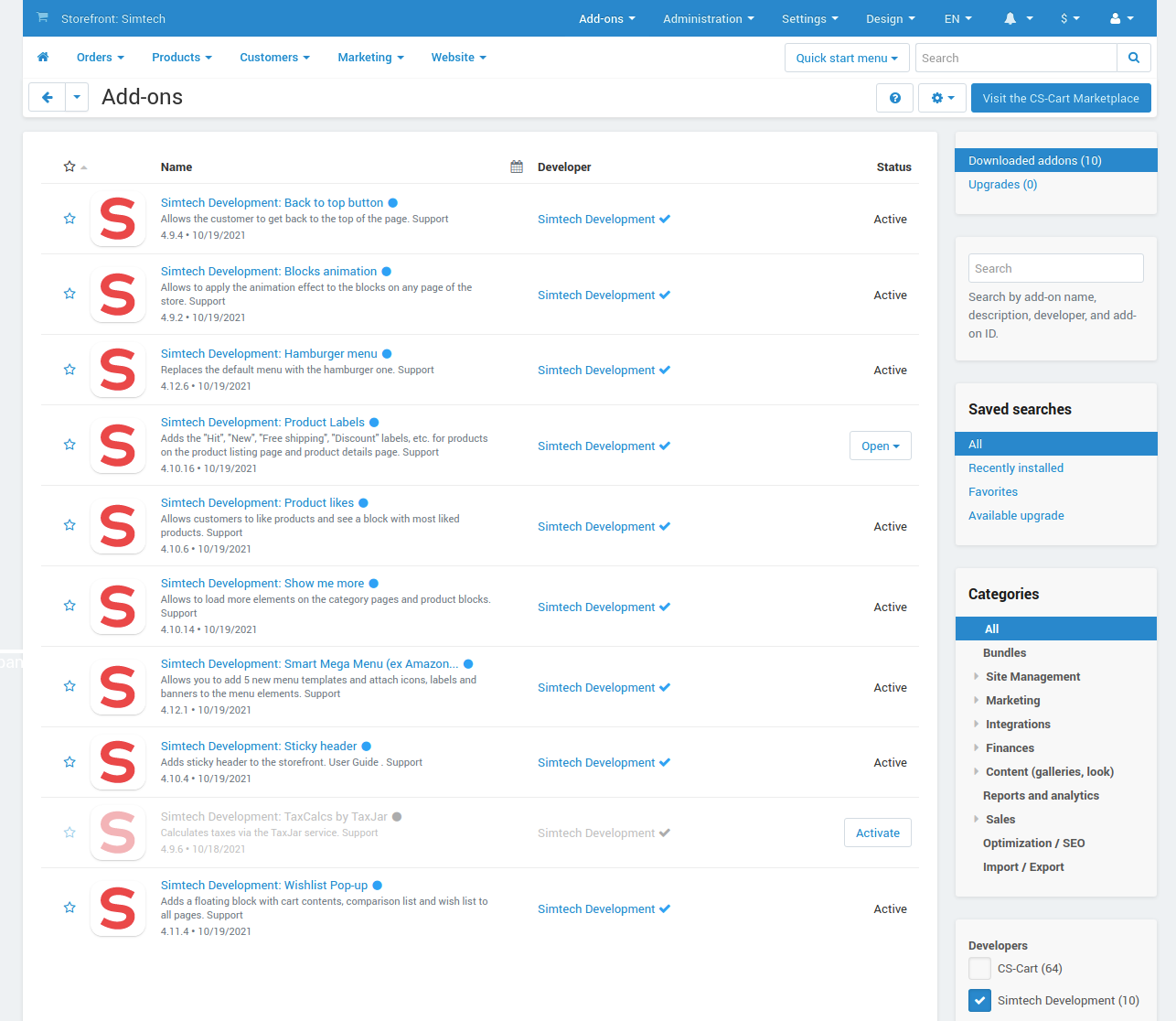1176x1021 pixels.
Task: Sort add-ons by Name column
Action: pos(176,167)
